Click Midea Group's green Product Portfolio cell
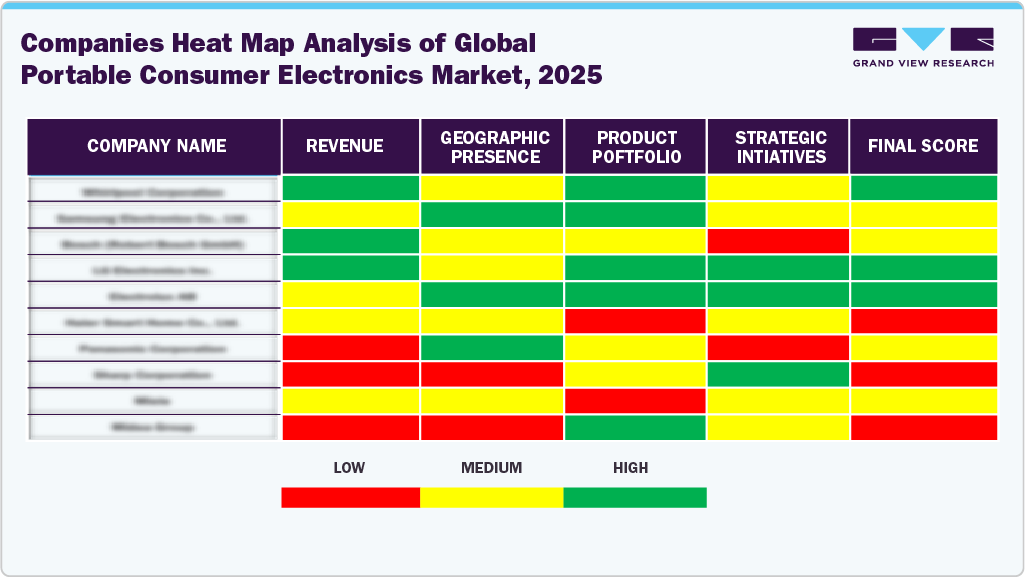1025x577 pixels. tap(636, 427)
